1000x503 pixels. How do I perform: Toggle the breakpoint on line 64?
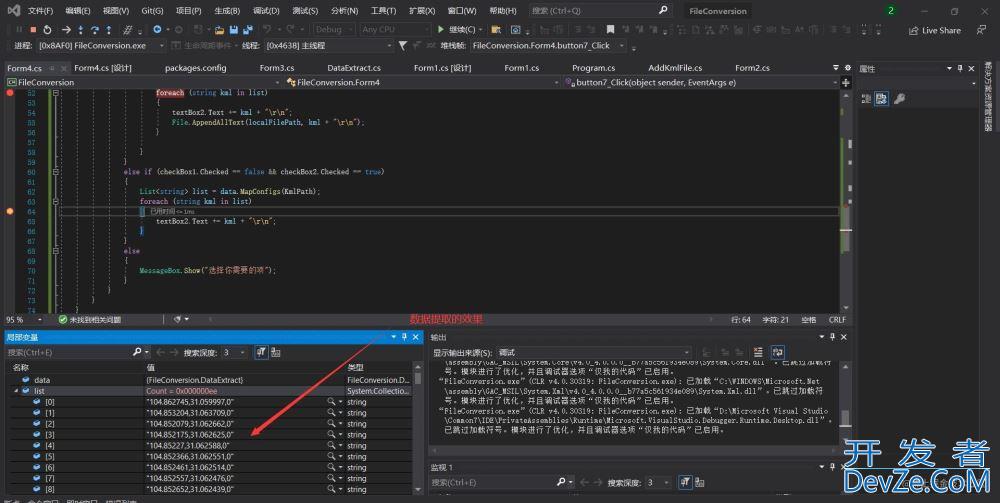click(10, 211)
